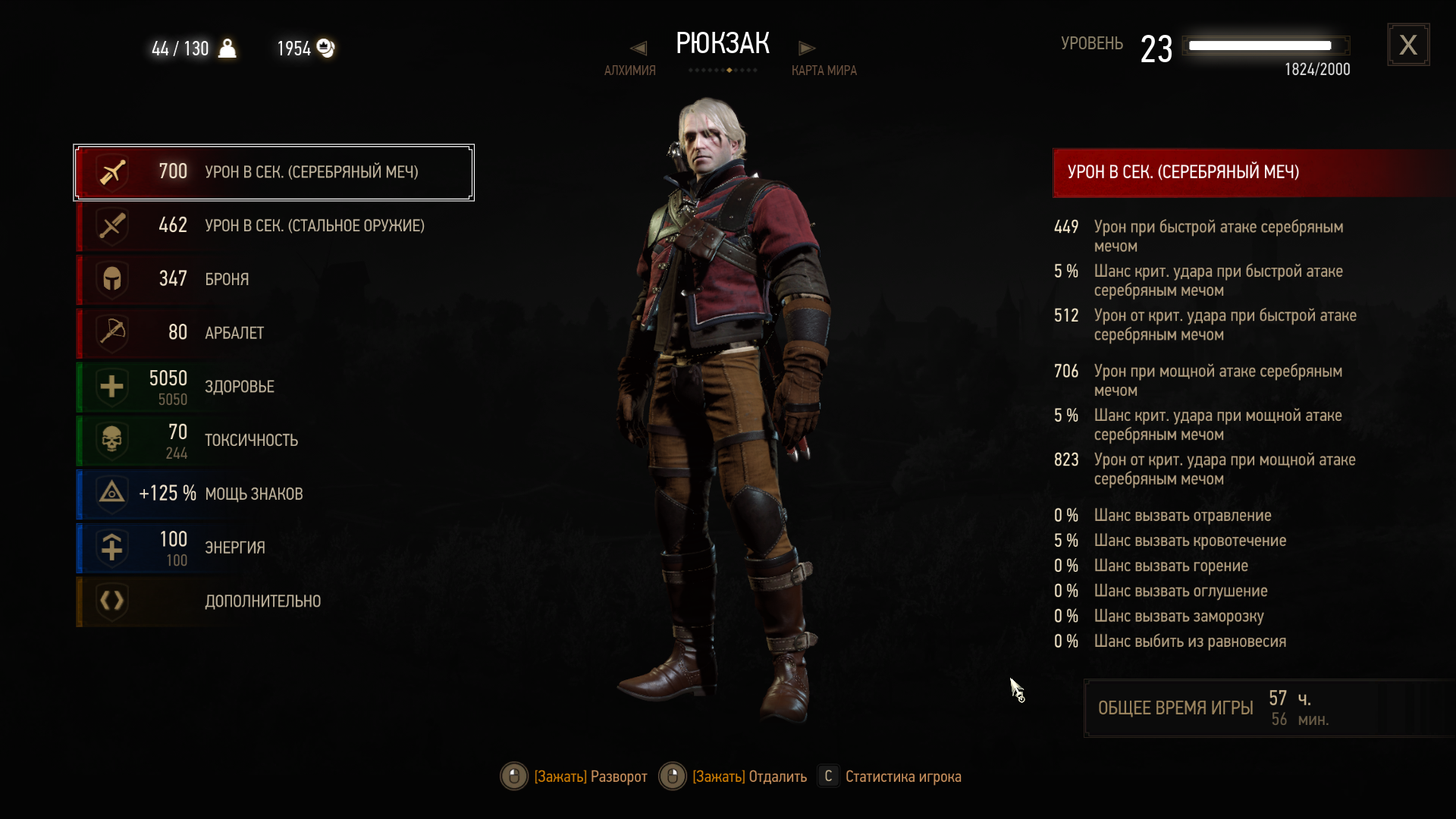Open the Карта мира tab
Image resolution: width=1456 pixels, height=819 pixels.
tap(824, 71)
